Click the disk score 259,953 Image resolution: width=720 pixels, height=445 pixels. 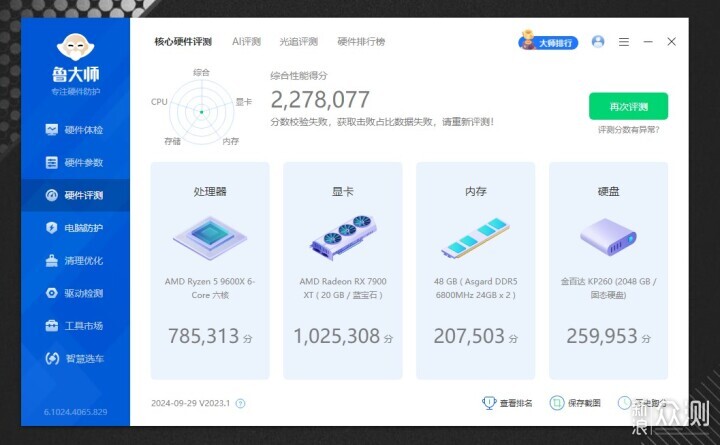click(602, 336)
